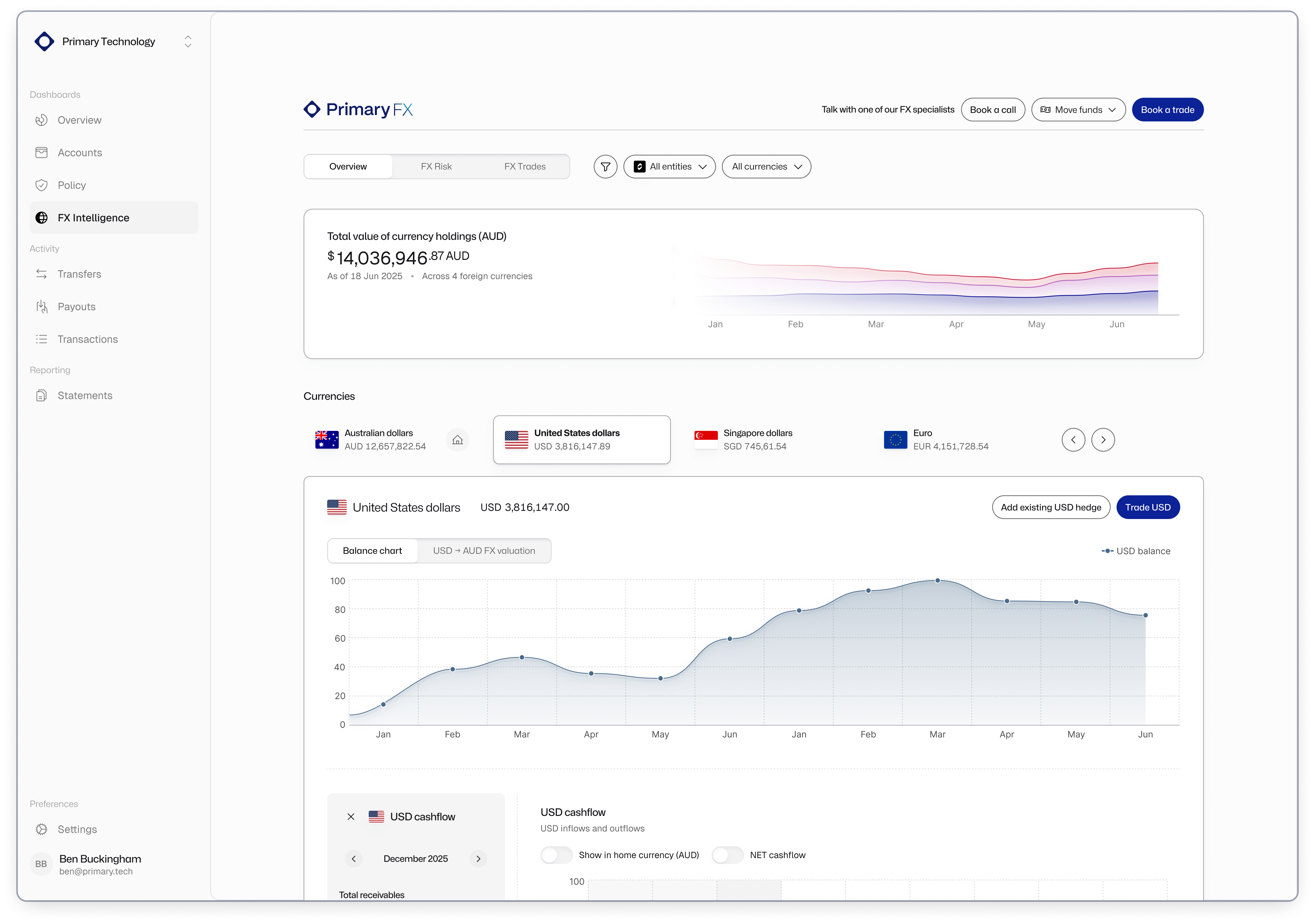Switch to USD → AUD FX valuation
The width and height of the screenshot is (1315, 924).
[x=484, y=551]
